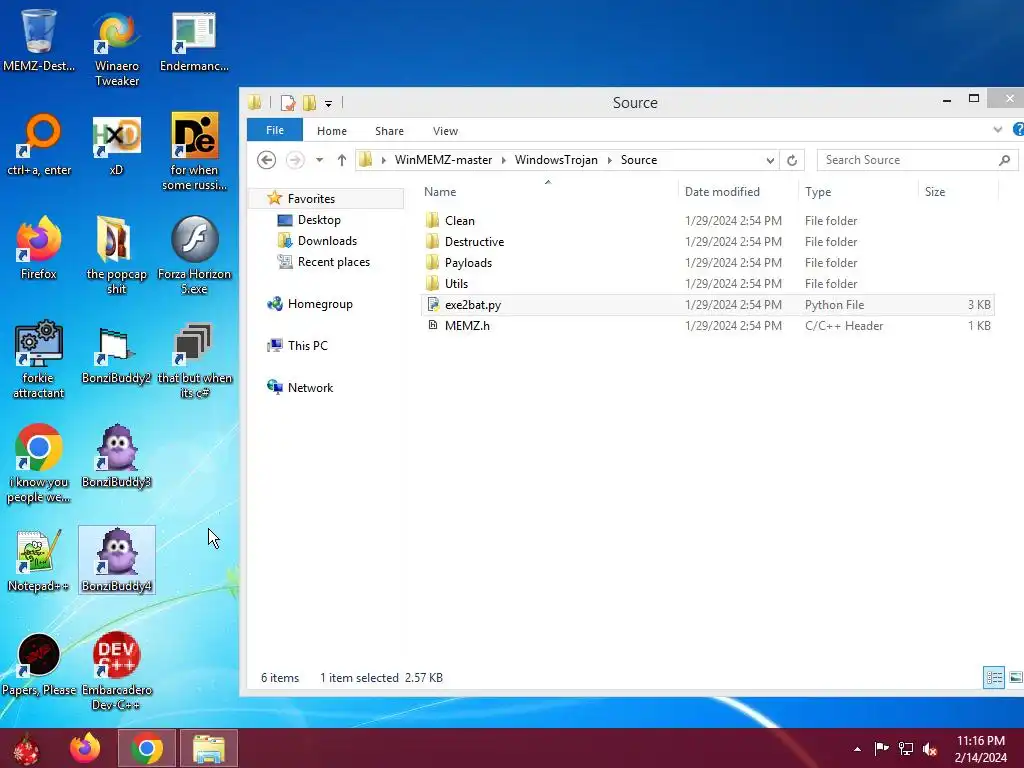Expand the WindowsTrojan breadcrumb arrow

click(609, 160)
